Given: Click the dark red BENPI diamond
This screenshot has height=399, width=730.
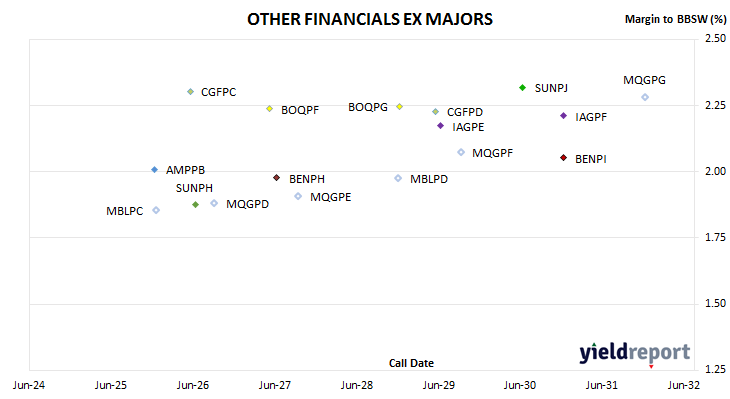Looking at the screenshot, I should pyautogui.click(x=563, y=158).
